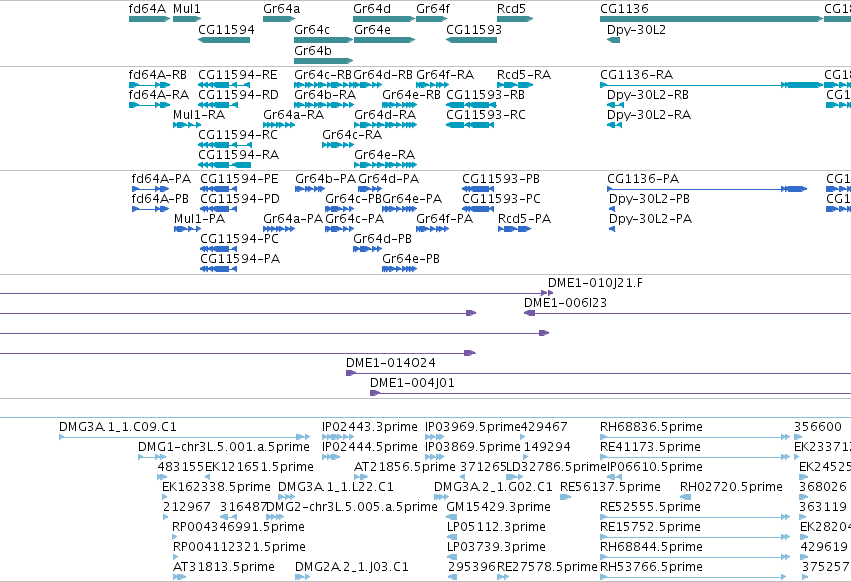Select protein Gr64f-PA

(x=444, y=219)
